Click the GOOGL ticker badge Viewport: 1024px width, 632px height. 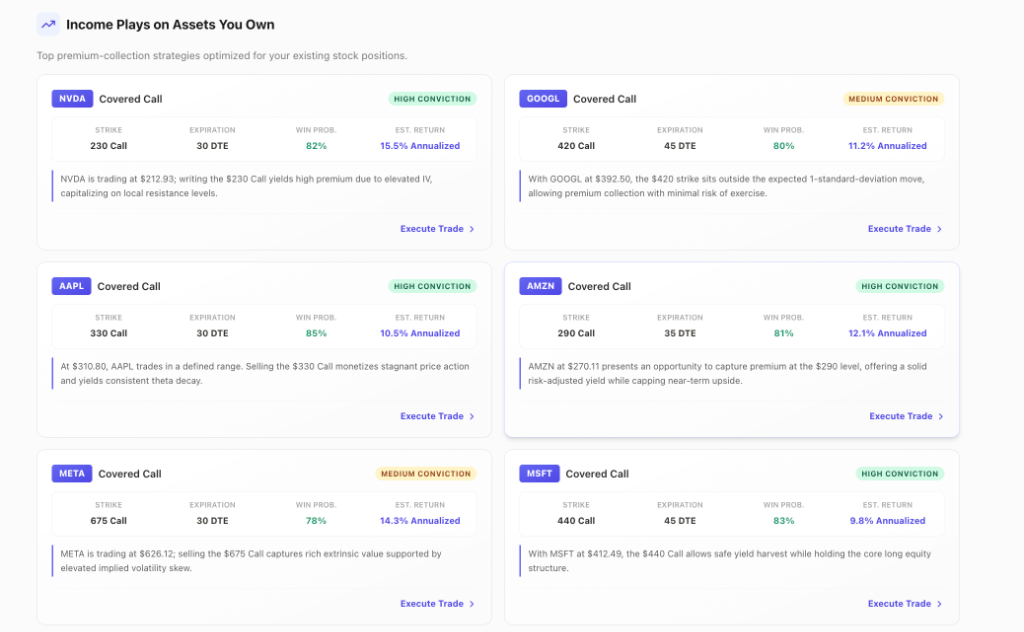tap(543, 99)
